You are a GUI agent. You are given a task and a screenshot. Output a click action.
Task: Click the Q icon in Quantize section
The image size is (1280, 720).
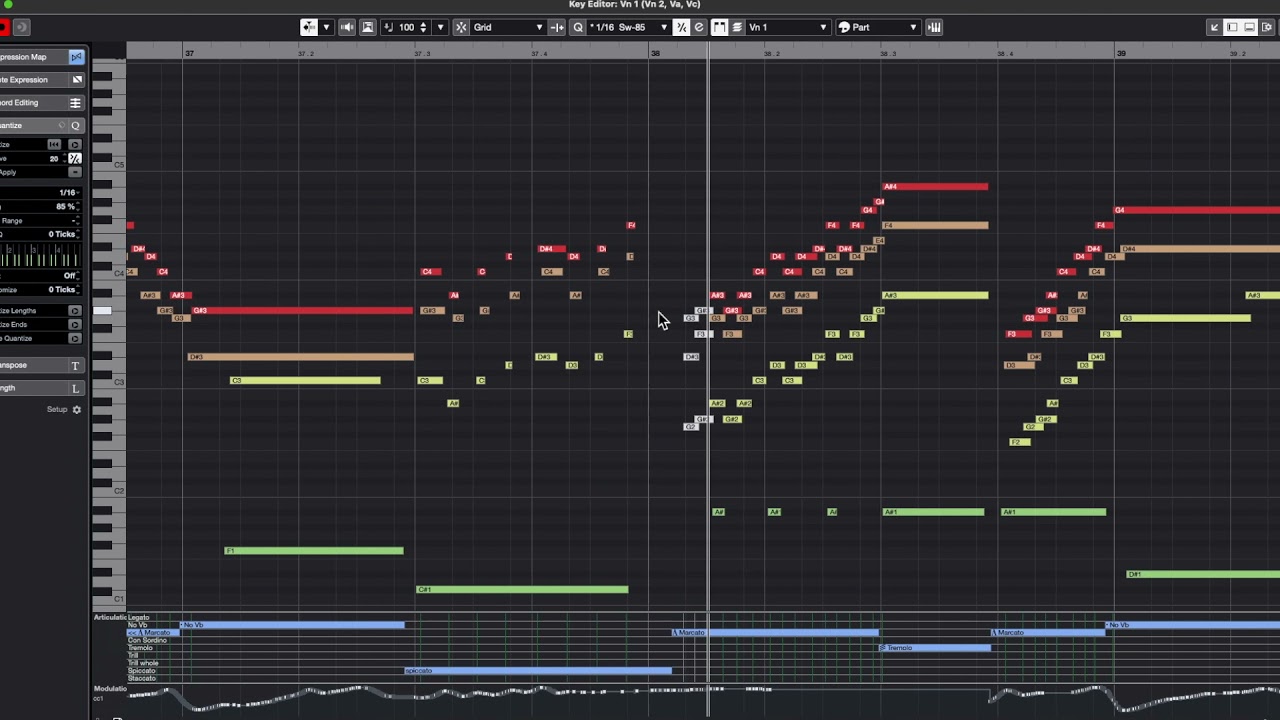click(75, 126)
